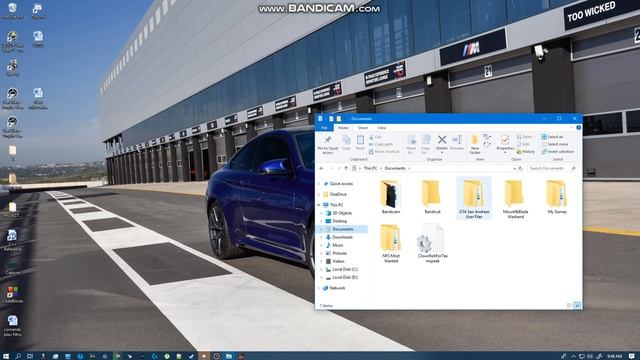Select Music in navigation pane

pos(338,245)
